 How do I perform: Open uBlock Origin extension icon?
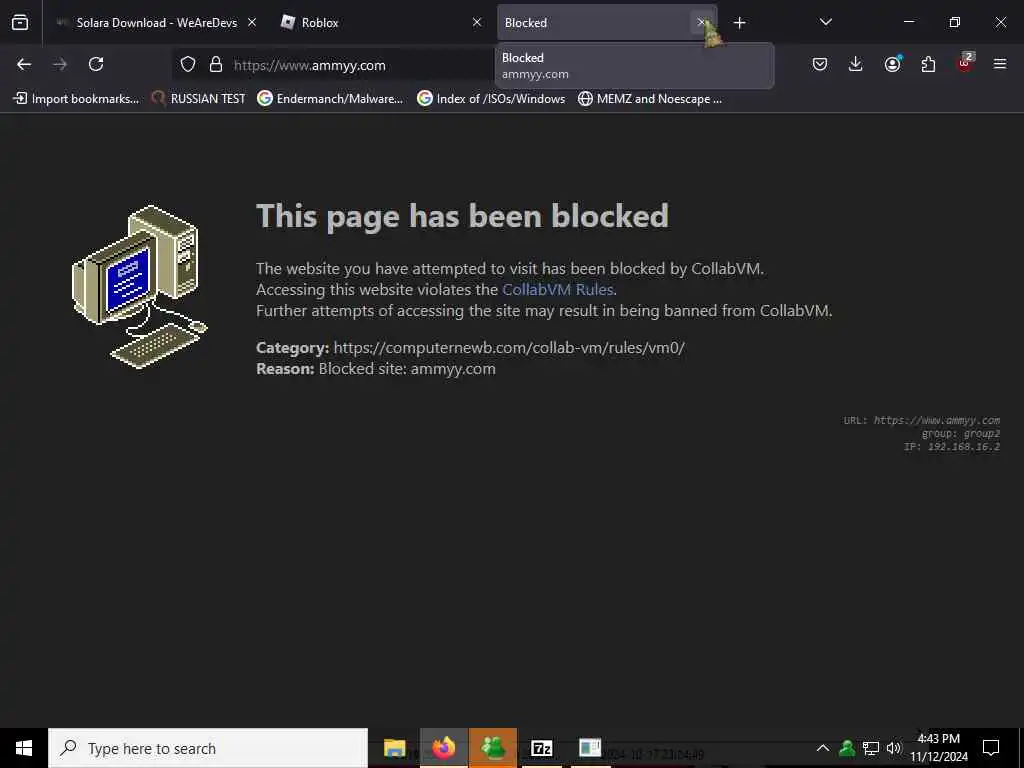coord(965,63)
